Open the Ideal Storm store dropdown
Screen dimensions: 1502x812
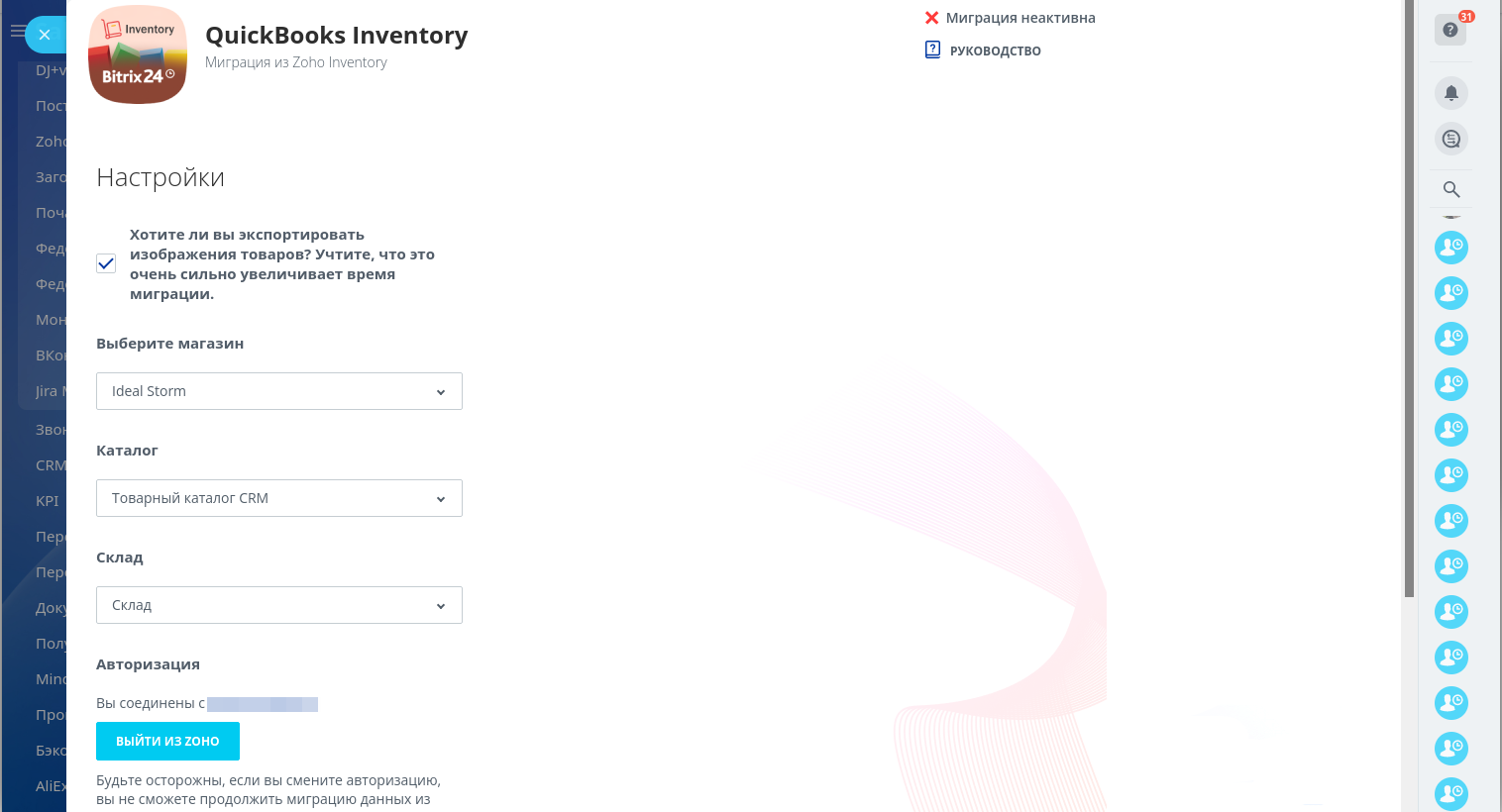pyautogui.click(x=279, y=391)
